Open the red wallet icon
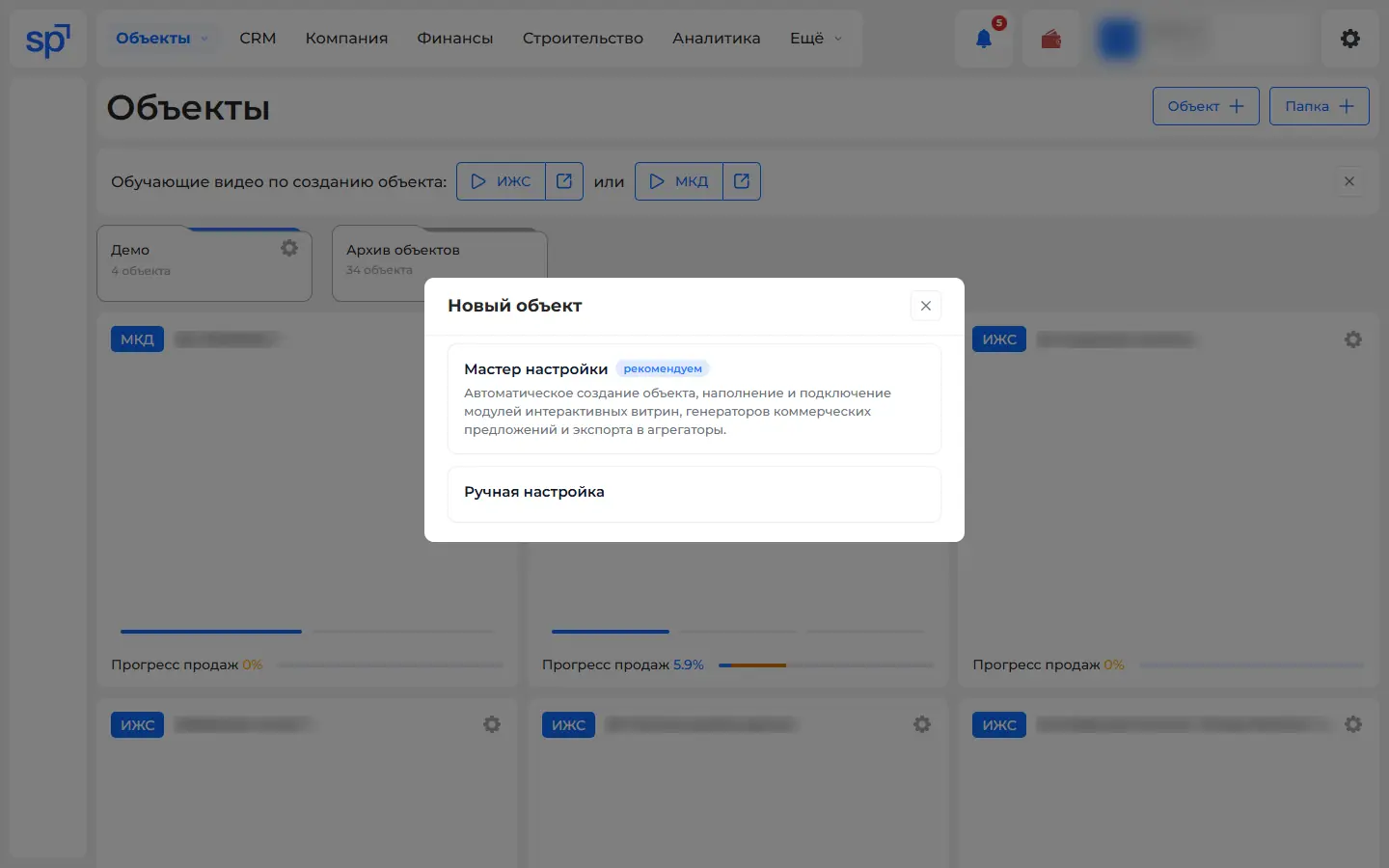The image size is (1389, 868). tap(1051, 39)
